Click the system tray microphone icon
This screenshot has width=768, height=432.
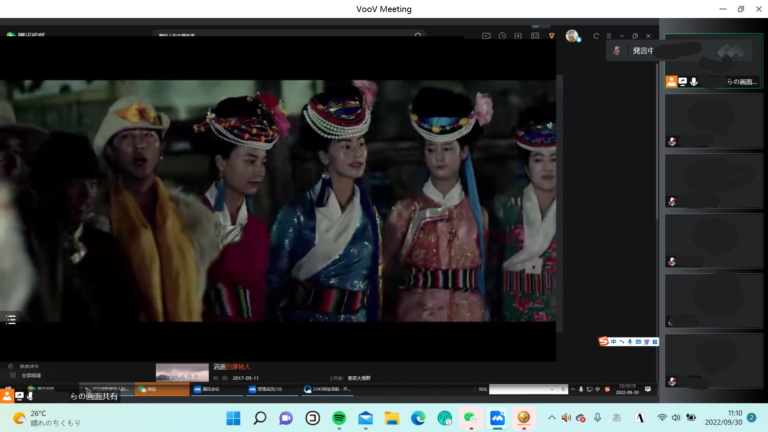click(x=598, y=418)
